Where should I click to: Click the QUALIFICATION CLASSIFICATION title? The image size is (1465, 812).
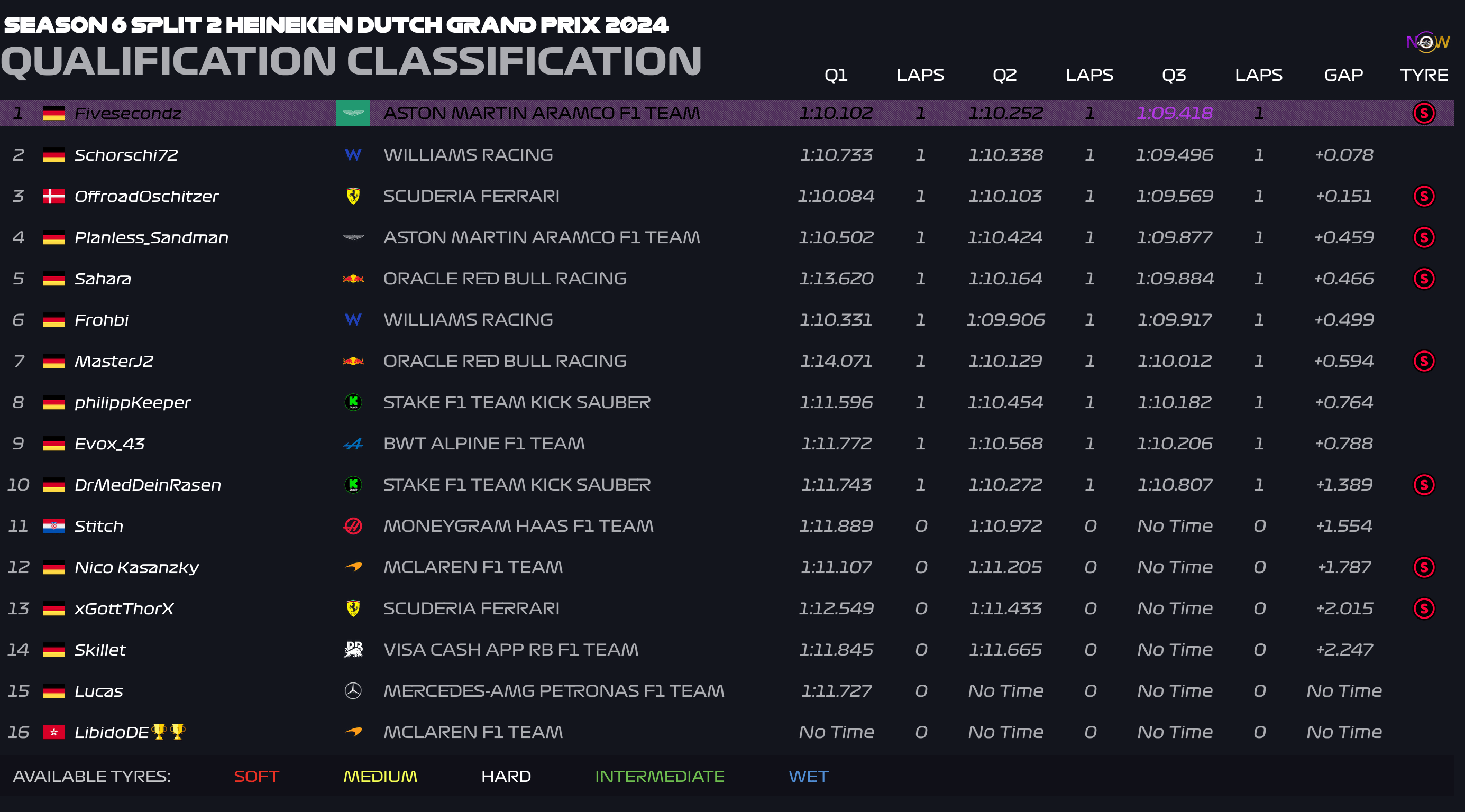(x=351, y=61)
